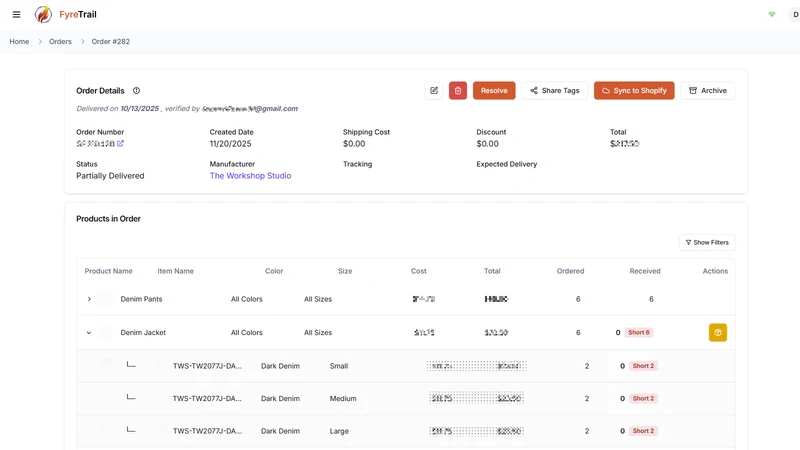800x450 pixels.
Task: Click the Denim Jacket product name
Action: coord(143,332)
